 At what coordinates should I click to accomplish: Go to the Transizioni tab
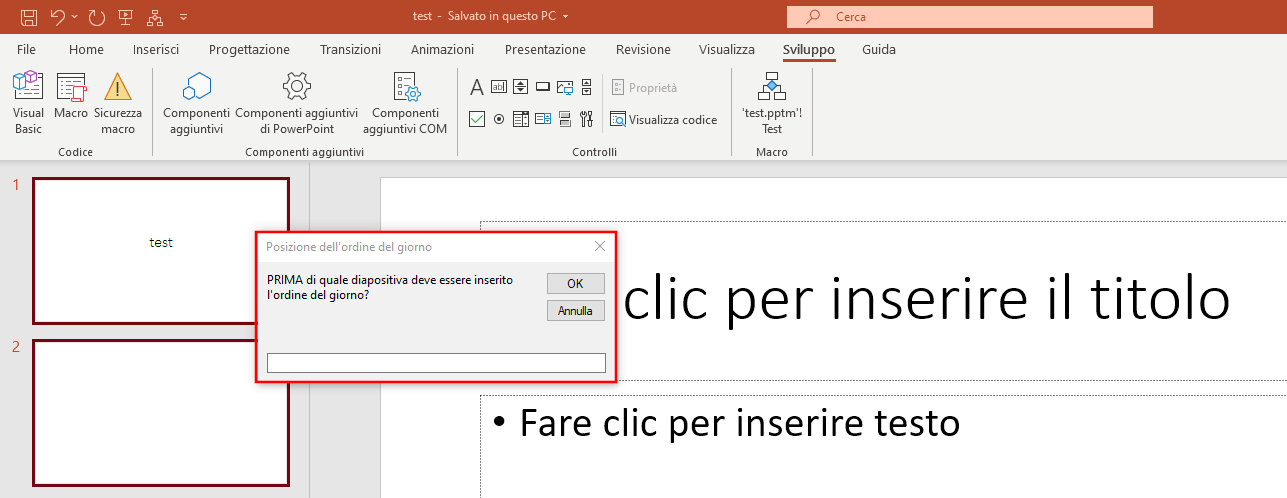click(350, 49)
